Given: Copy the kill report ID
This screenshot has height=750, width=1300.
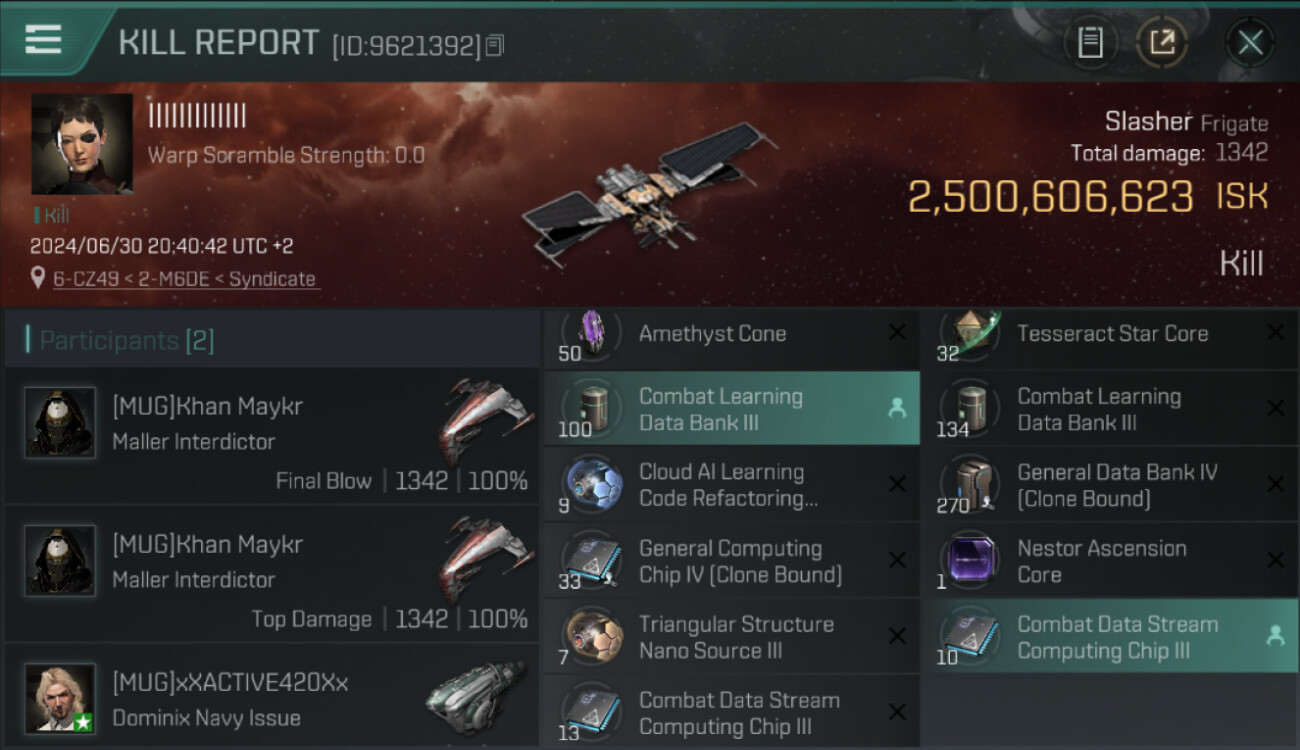Looking at the screenshot, I should click(x=495, y=46).
